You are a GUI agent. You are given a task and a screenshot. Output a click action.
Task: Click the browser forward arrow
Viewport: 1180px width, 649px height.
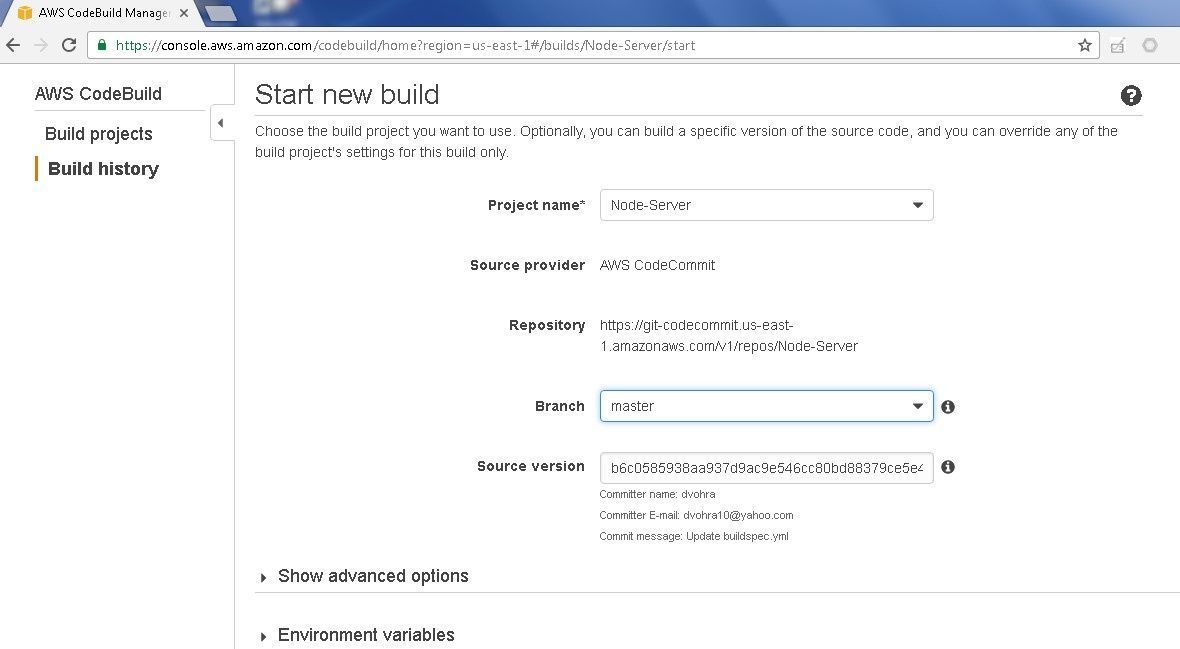tap(41, 45)
